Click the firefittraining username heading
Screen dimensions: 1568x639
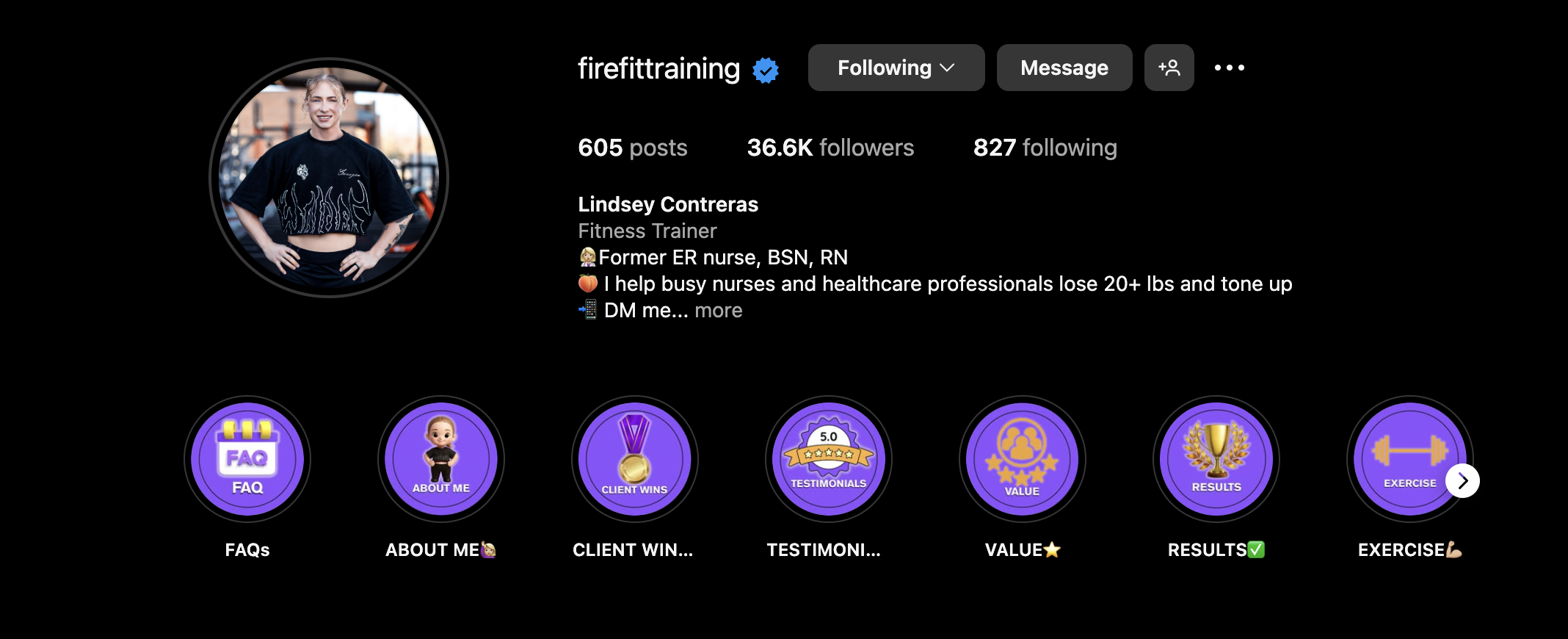659,68
